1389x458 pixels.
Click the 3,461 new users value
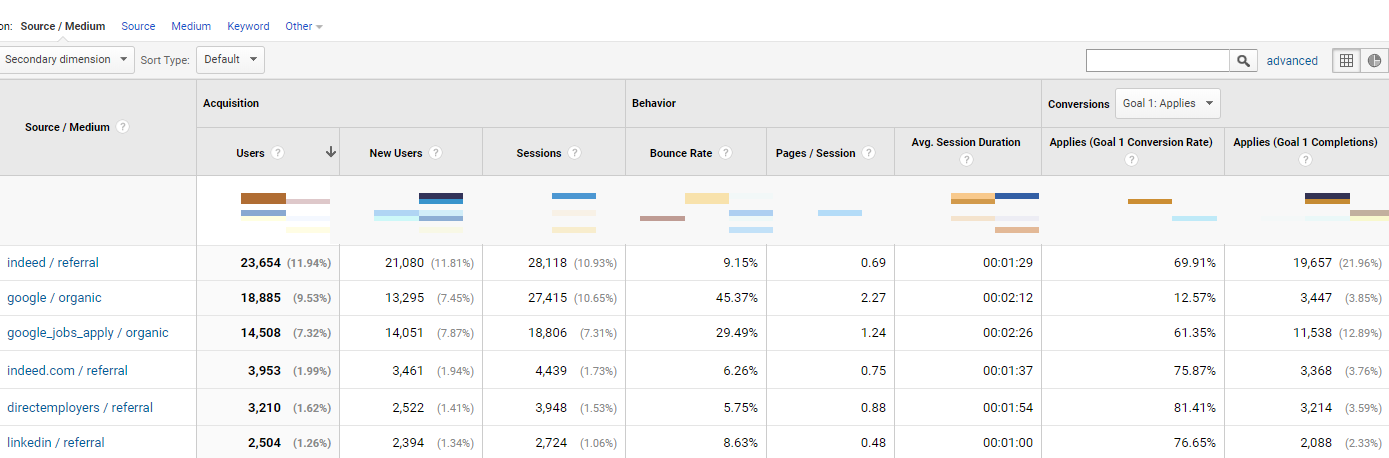point(409,370)
